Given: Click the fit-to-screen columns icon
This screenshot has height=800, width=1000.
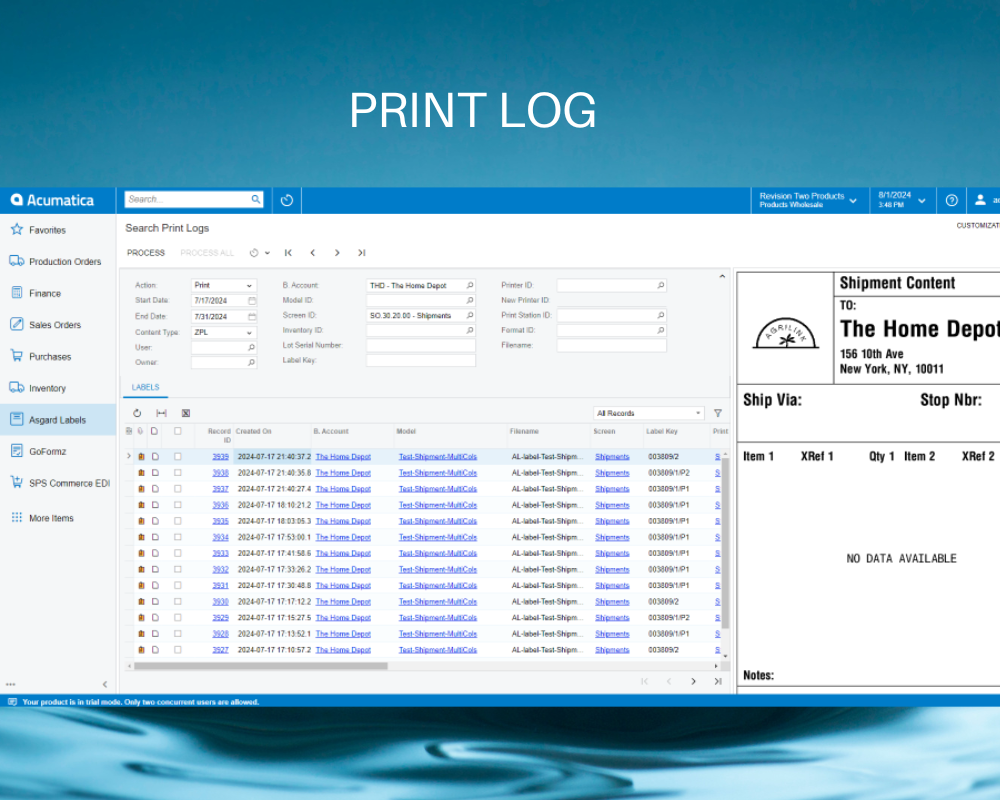Looking at the screenshot, I should pyautogui.click(x=161, y=413).
